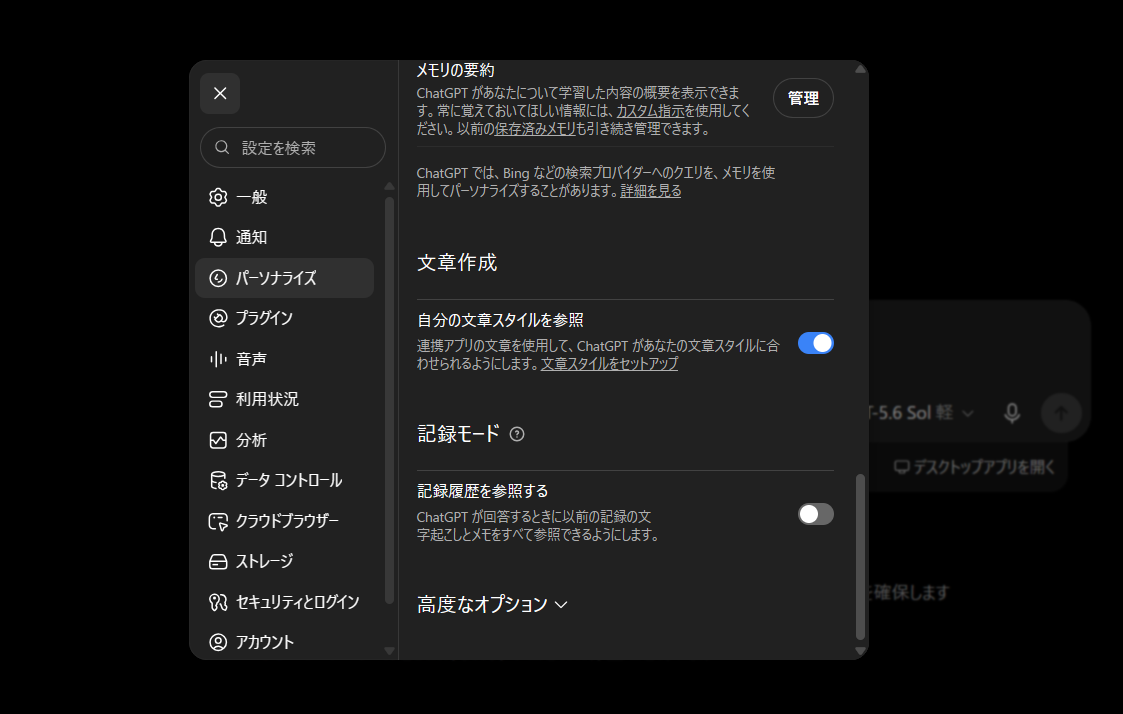The height and width of the screenshot is (714, 1123).
Task: Open the 通知 settings section
Action: (x=284, y=237)
